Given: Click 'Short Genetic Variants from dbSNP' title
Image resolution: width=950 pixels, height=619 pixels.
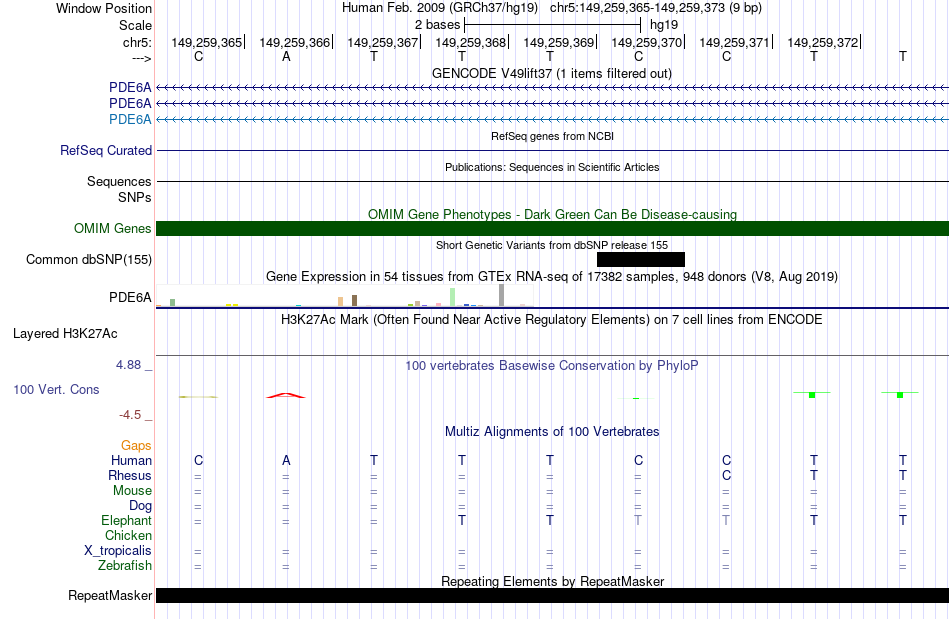Looking at the screenshot, I should click(552, 245).
